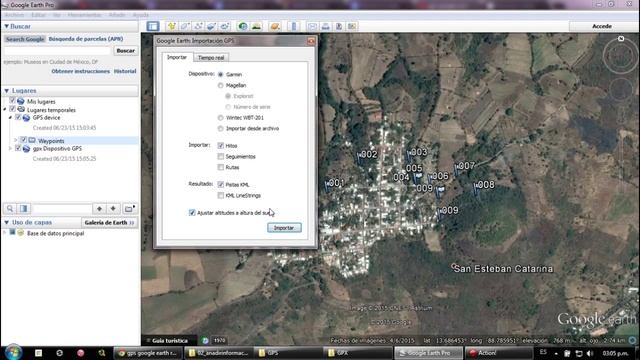Expand the Waypoints folder
The width and height of the screenshot is (640, 360).
16,140
